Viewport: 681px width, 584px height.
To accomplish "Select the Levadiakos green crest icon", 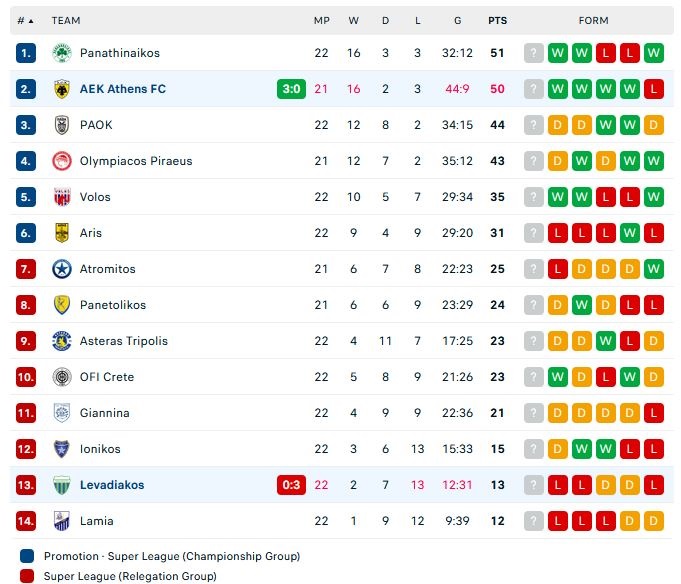I will pos(62,485).
